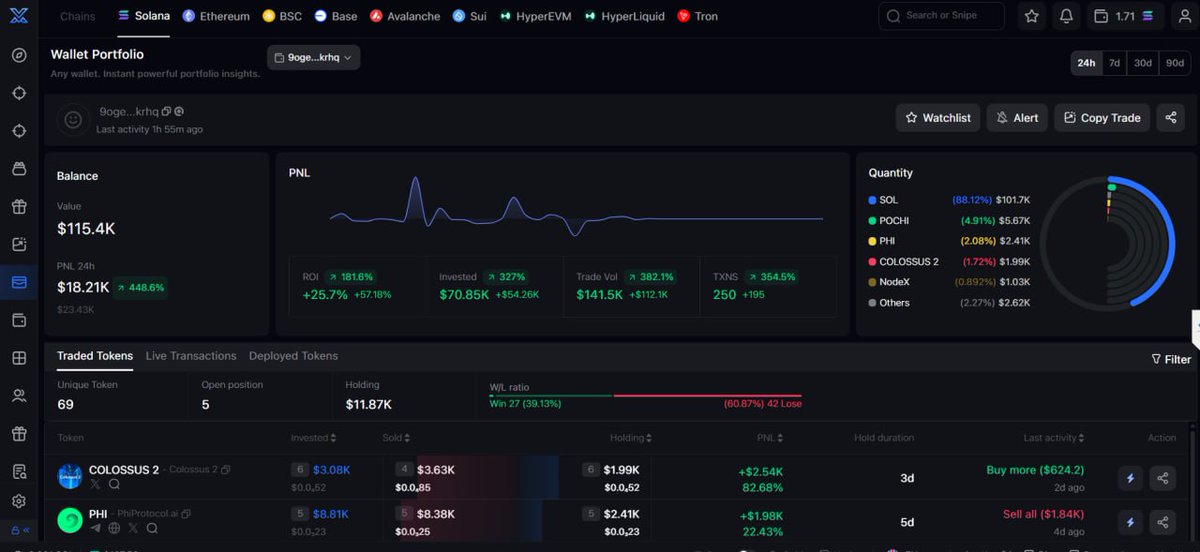
Task: Open the COLOSSUS 2 token name
Action: click(124, 470)
